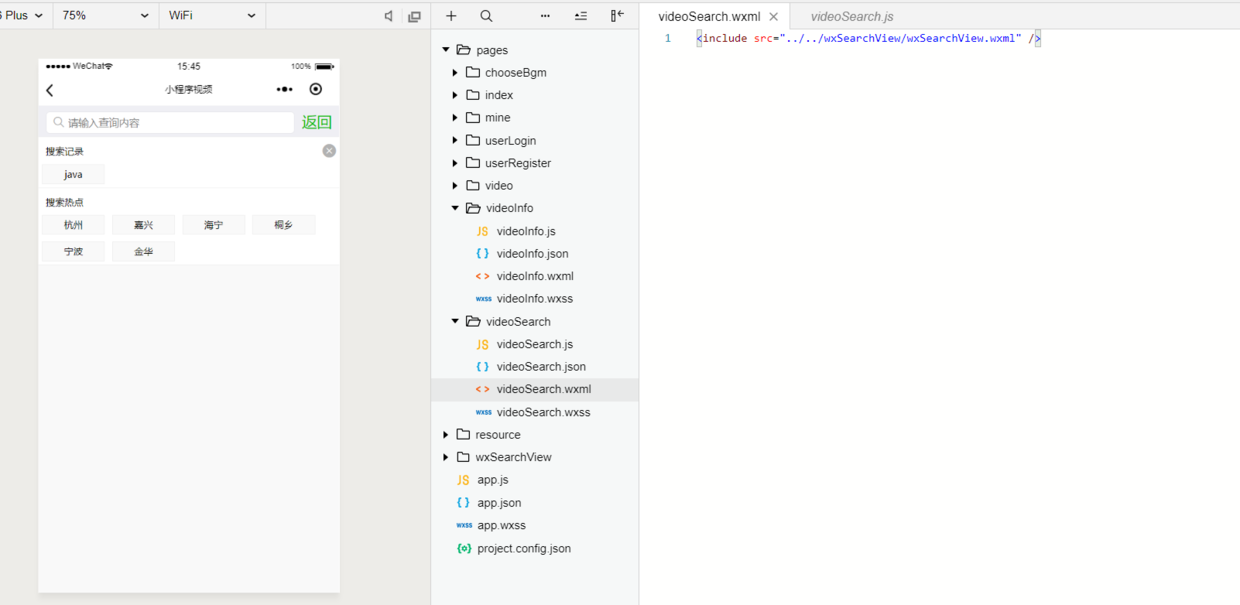Click the sort/filter lines icon in file panel
Image resolution: width=1240 pixels, height=605 pixels.
point(581,16)
